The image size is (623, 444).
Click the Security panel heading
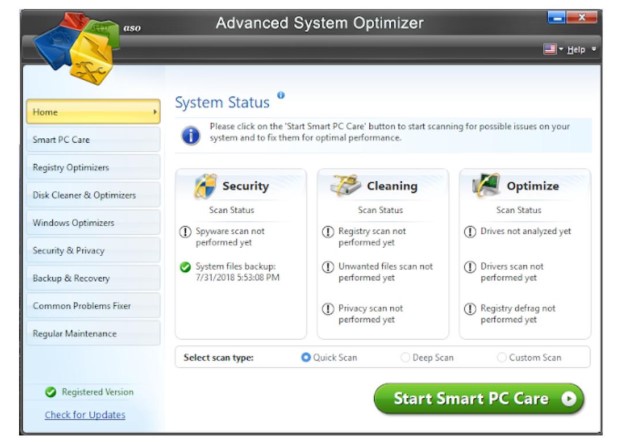click(246, 186)
